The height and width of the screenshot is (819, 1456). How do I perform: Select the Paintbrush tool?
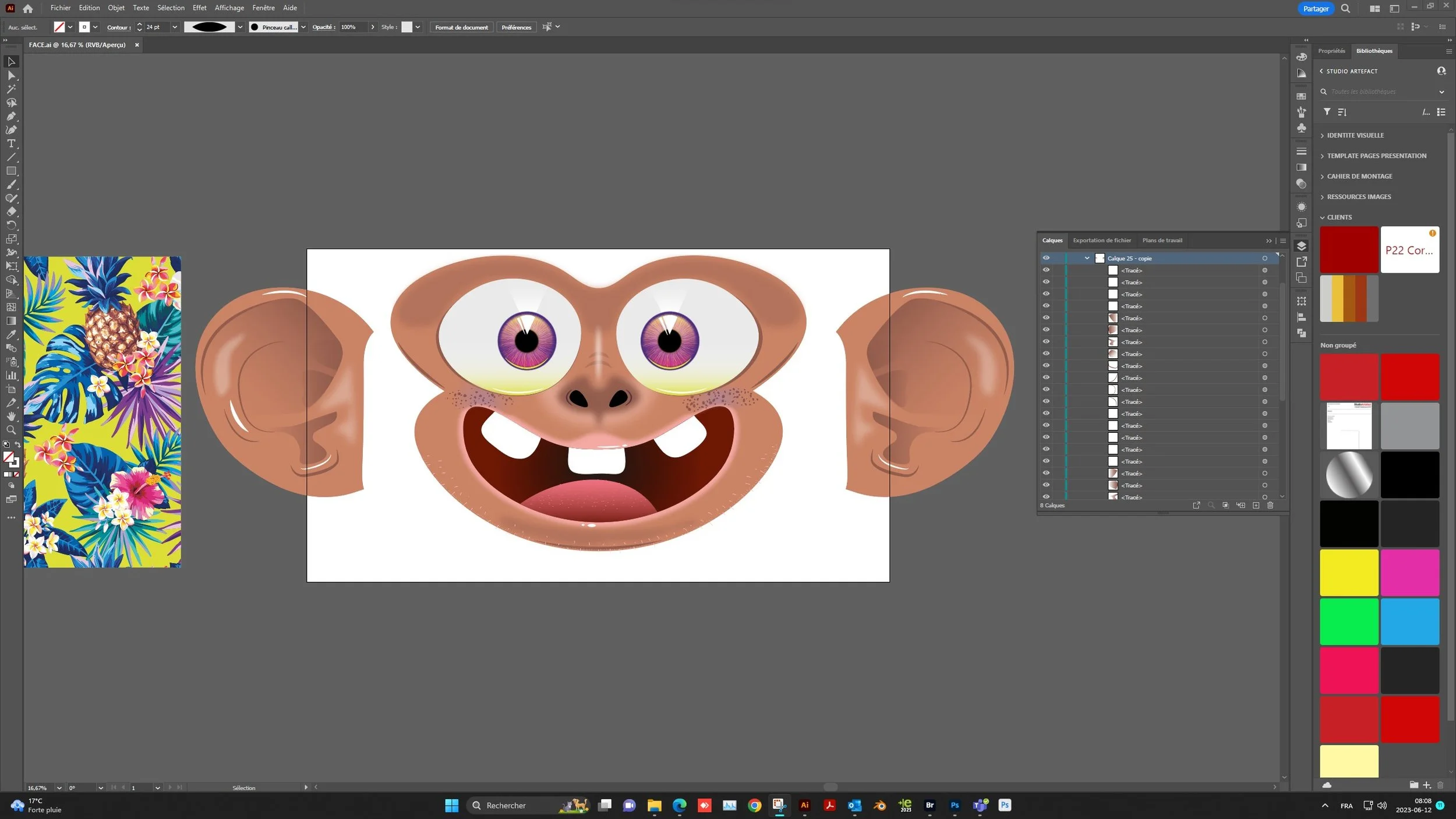coord(11,185)
